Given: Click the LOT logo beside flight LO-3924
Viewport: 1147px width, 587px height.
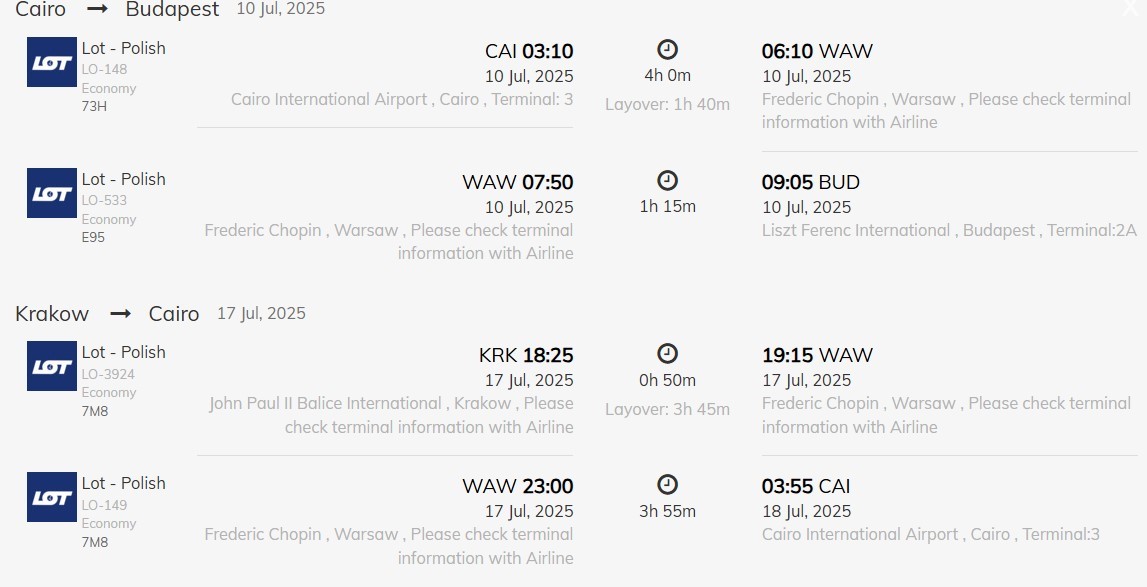Looking at the screenshot, I should [52, 366].
